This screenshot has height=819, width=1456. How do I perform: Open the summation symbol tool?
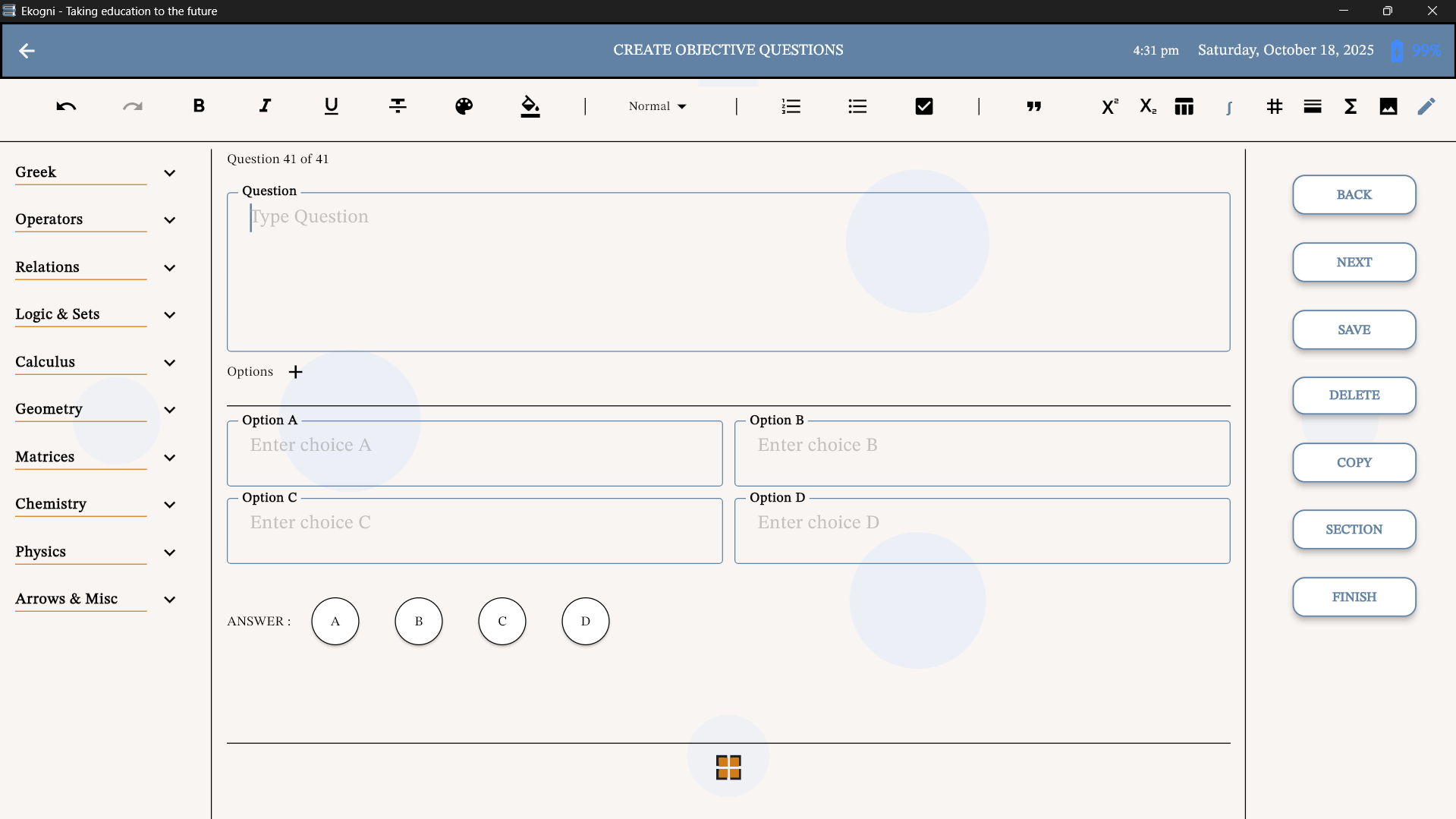pyautogui.click(x=1350, y=106)
